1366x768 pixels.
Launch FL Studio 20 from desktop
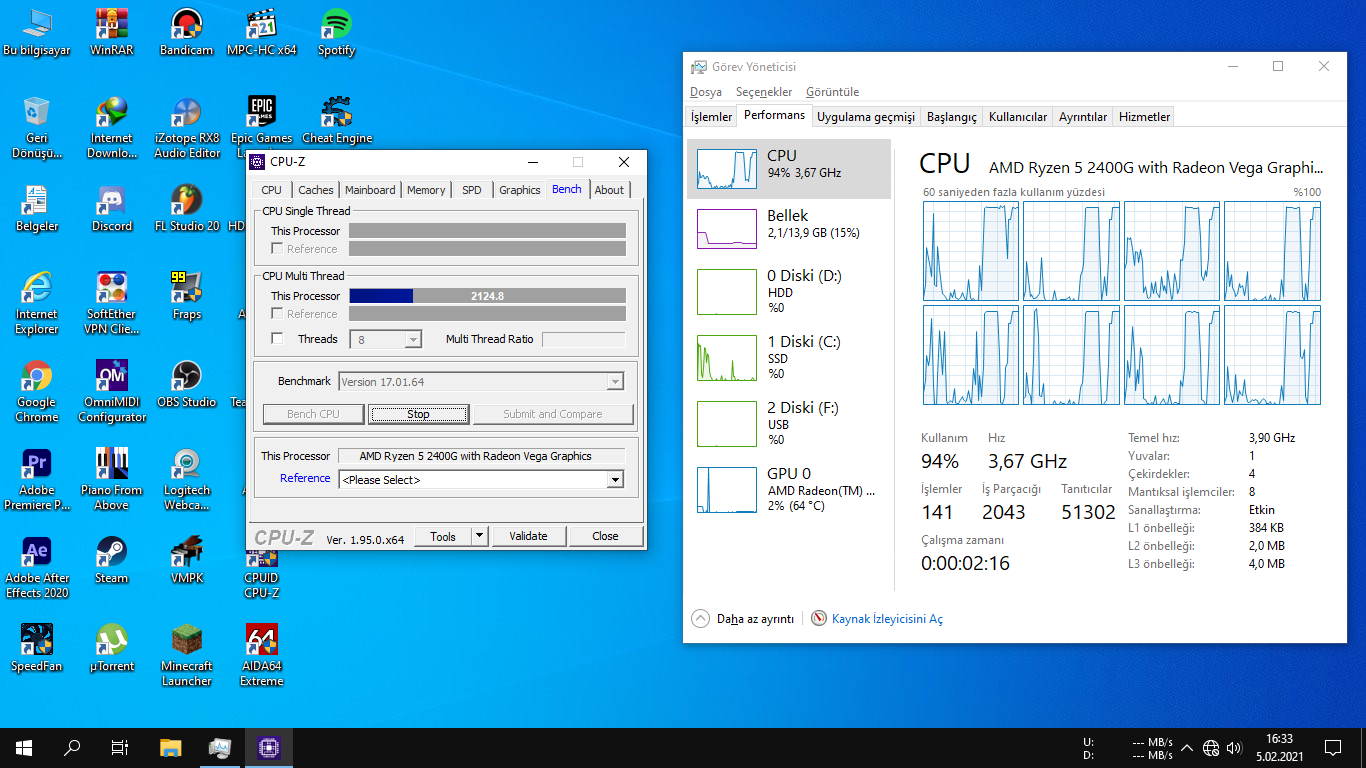point(186,208)
